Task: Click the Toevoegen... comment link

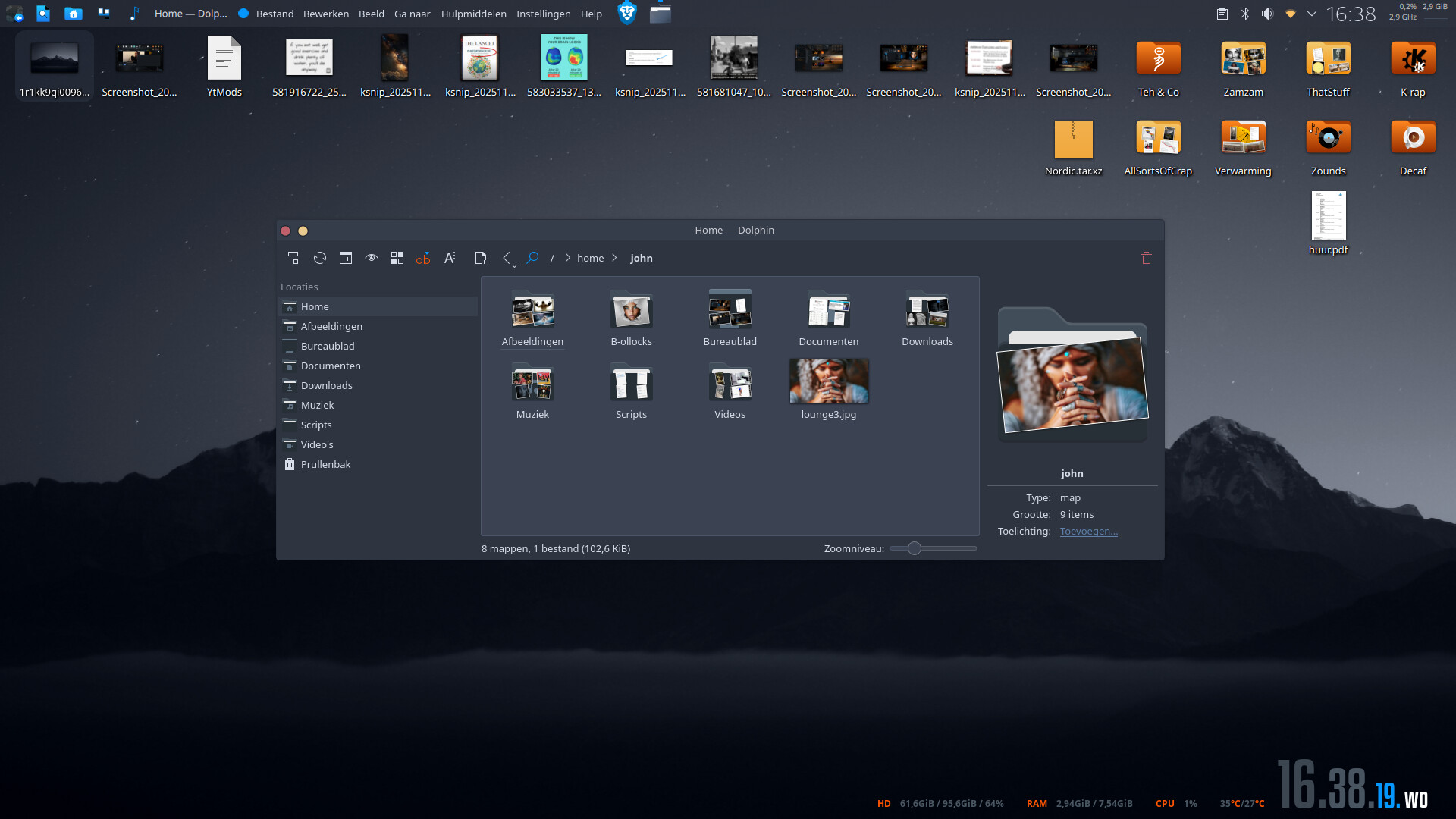Action: click(x=1088, y=531)
